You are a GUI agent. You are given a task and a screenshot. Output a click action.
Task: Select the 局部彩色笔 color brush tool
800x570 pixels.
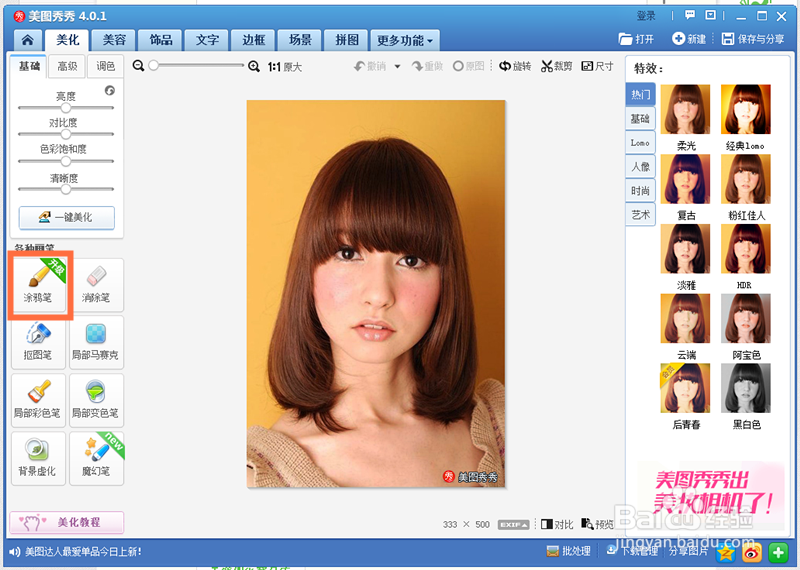tap(39, 401)
